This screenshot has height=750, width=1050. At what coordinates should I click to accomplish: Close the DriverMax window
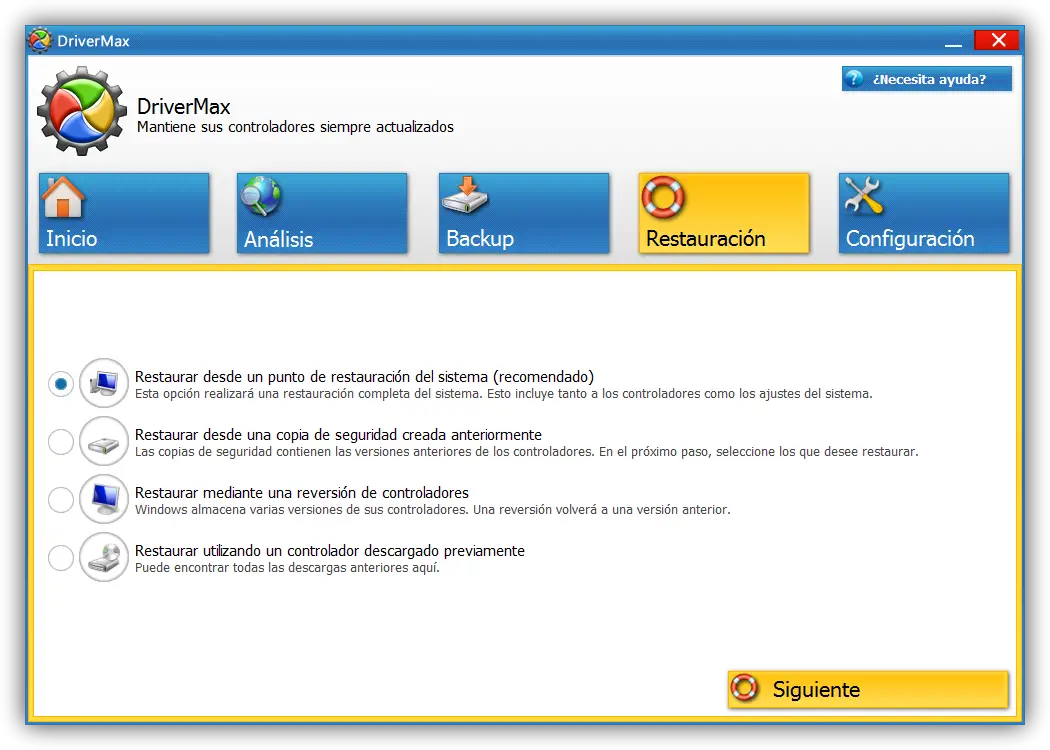click(x=998, y=40)
